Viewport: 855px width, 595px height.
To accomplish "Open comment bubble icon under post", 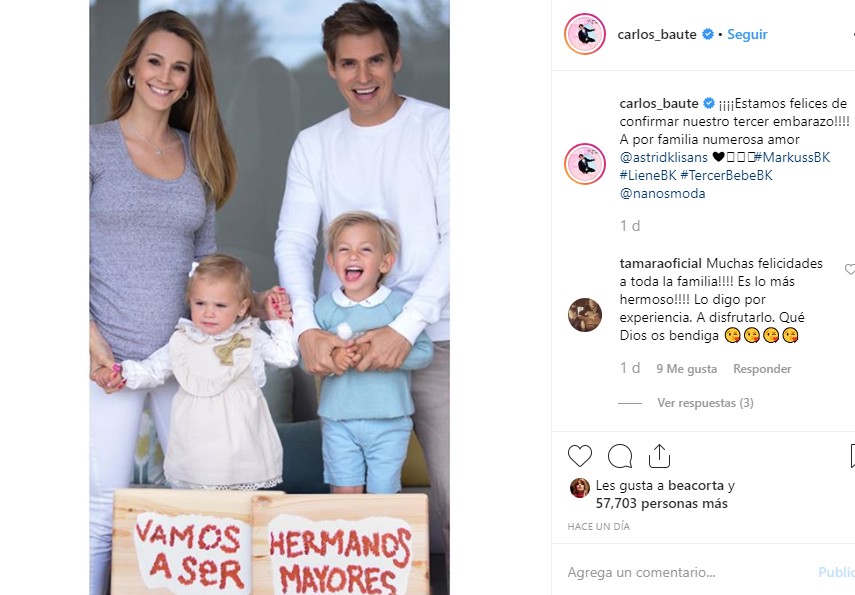I will [x=620, y=456].
